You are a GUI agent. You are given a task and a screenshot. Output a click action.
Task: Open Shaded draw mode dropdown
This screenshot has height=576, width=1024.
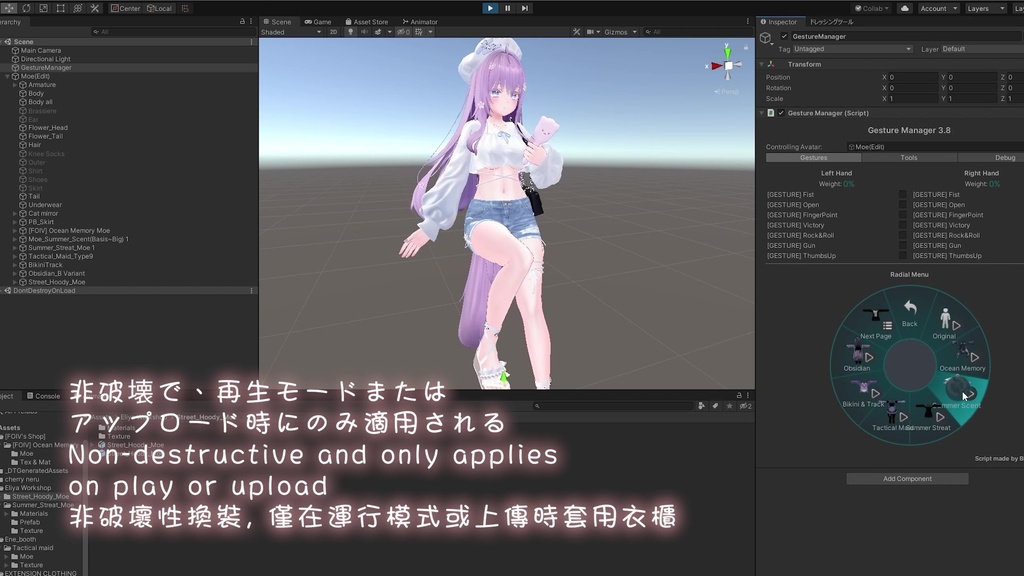coord(291,31)
